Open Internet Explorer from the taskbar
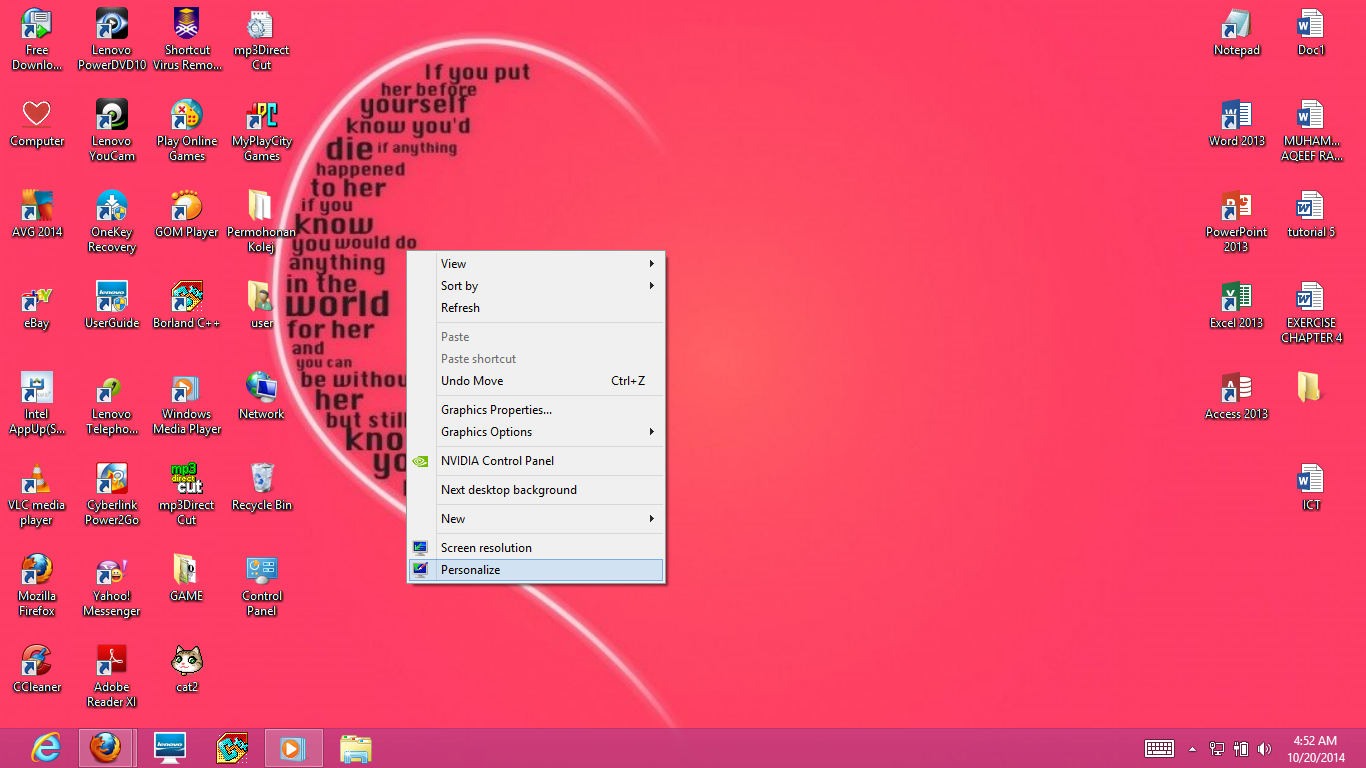This screenshot has width=1366, height=768. coord(46,748)
